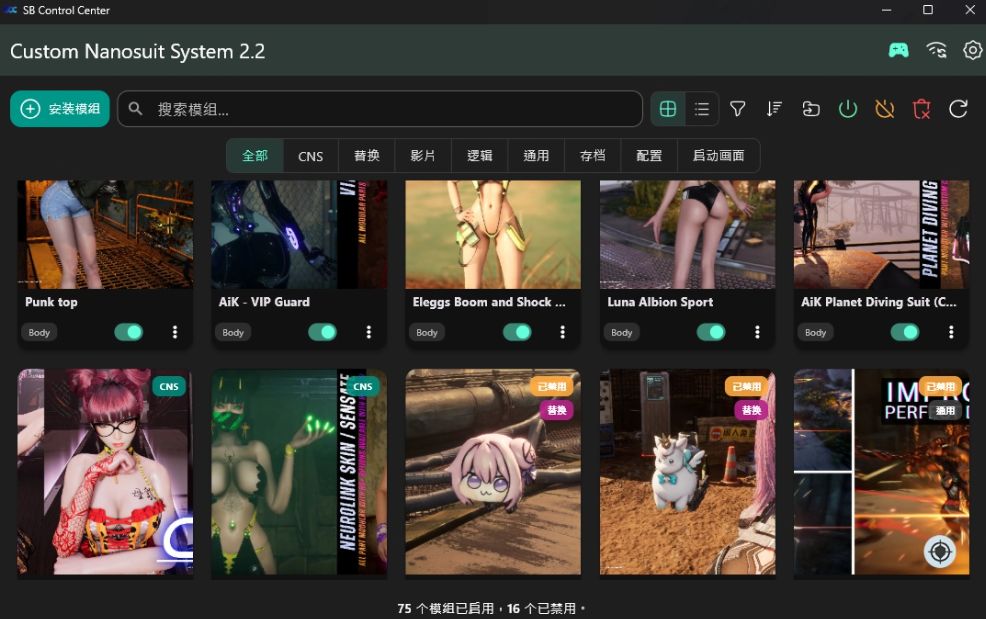Click the Custom Nanosuit System 2.2 title

138,51
